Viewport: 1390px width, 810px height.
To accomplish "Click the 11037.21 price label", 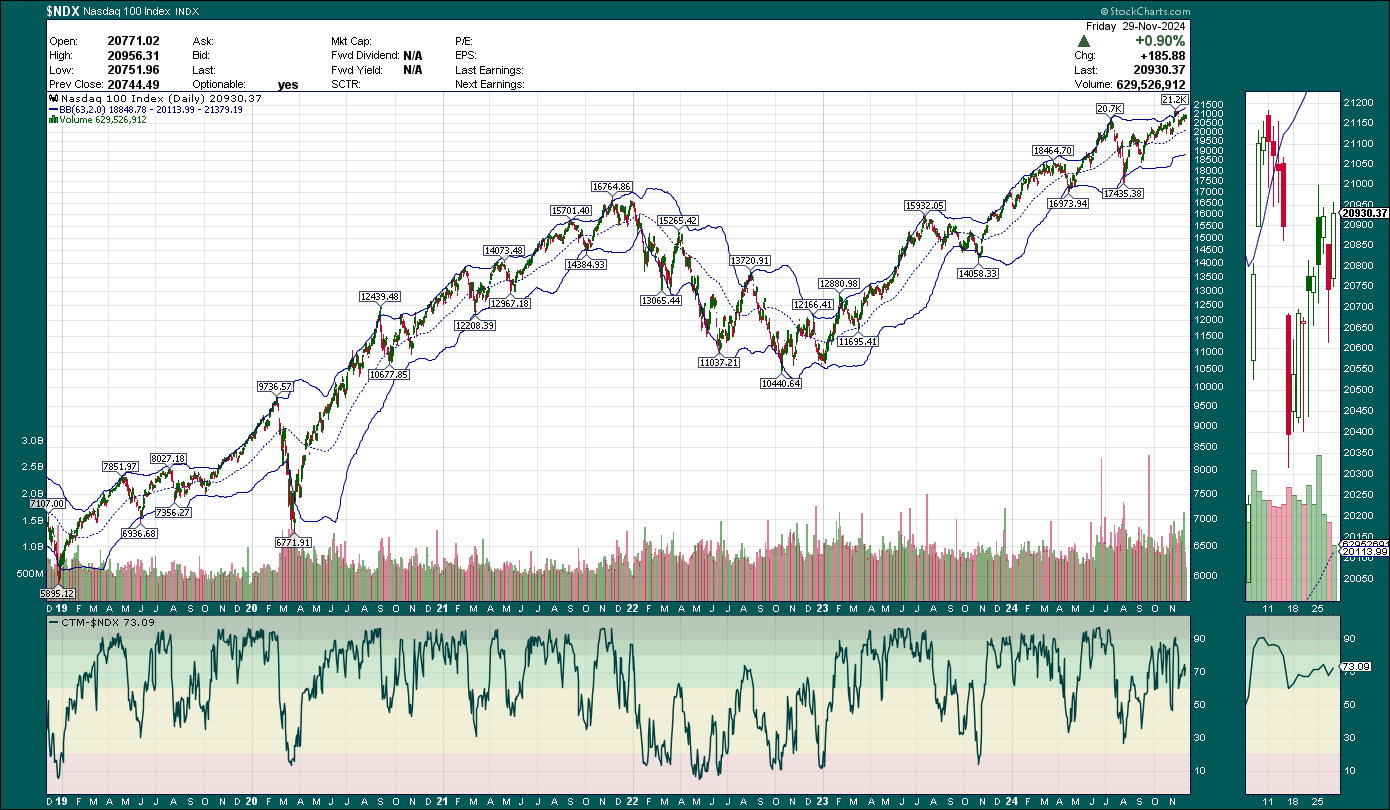I will pyautogui.click(x=719, y=362).
